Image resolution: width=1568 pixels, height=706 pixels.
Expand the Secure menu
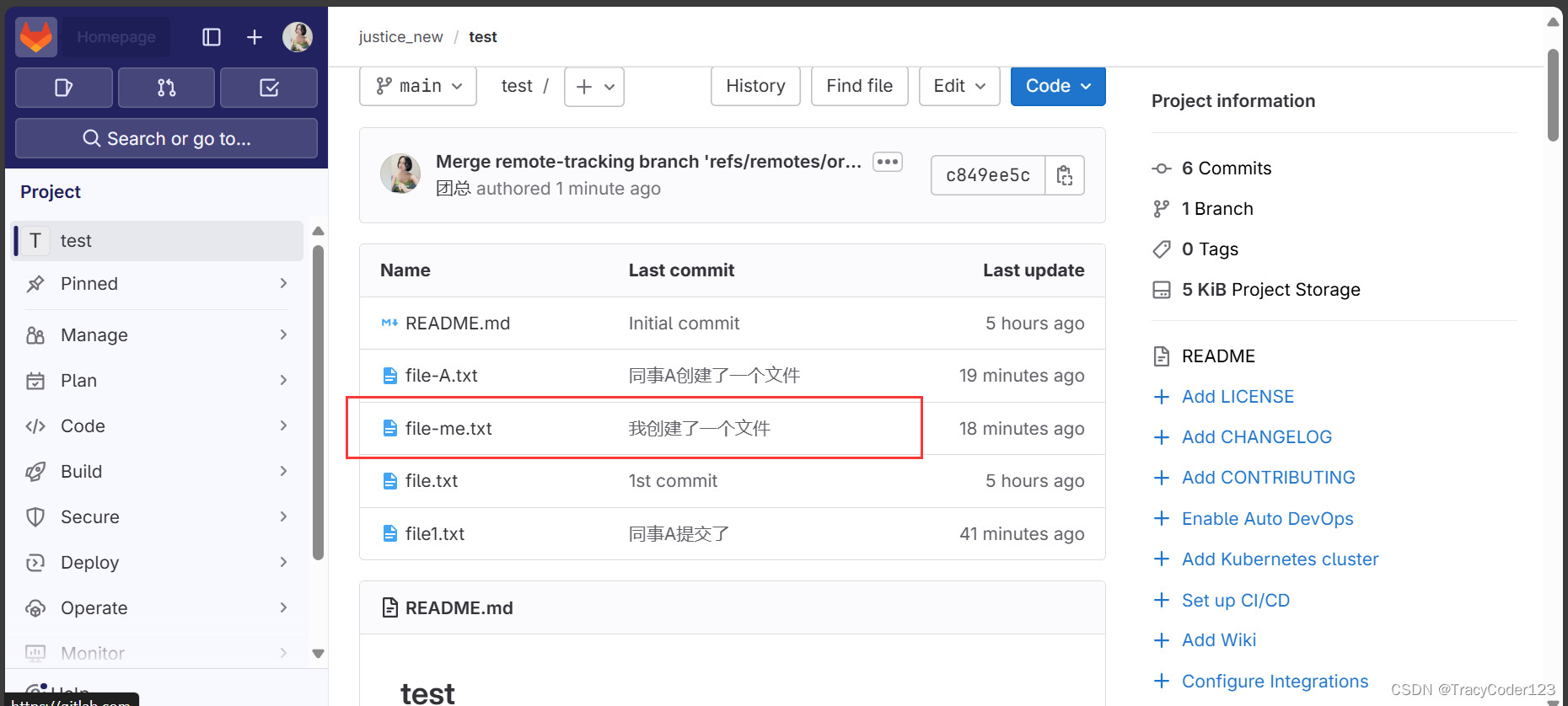point(158,517)
